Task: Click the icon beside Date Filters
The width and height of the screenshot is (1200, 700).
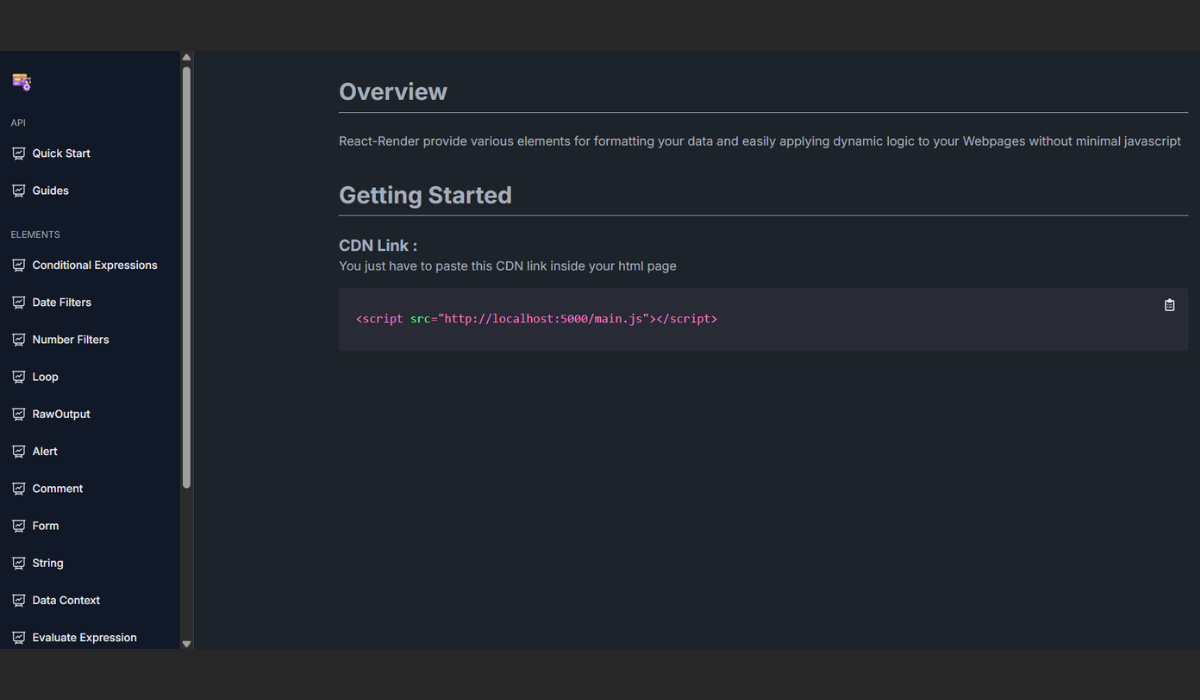Action: [18, 302]
